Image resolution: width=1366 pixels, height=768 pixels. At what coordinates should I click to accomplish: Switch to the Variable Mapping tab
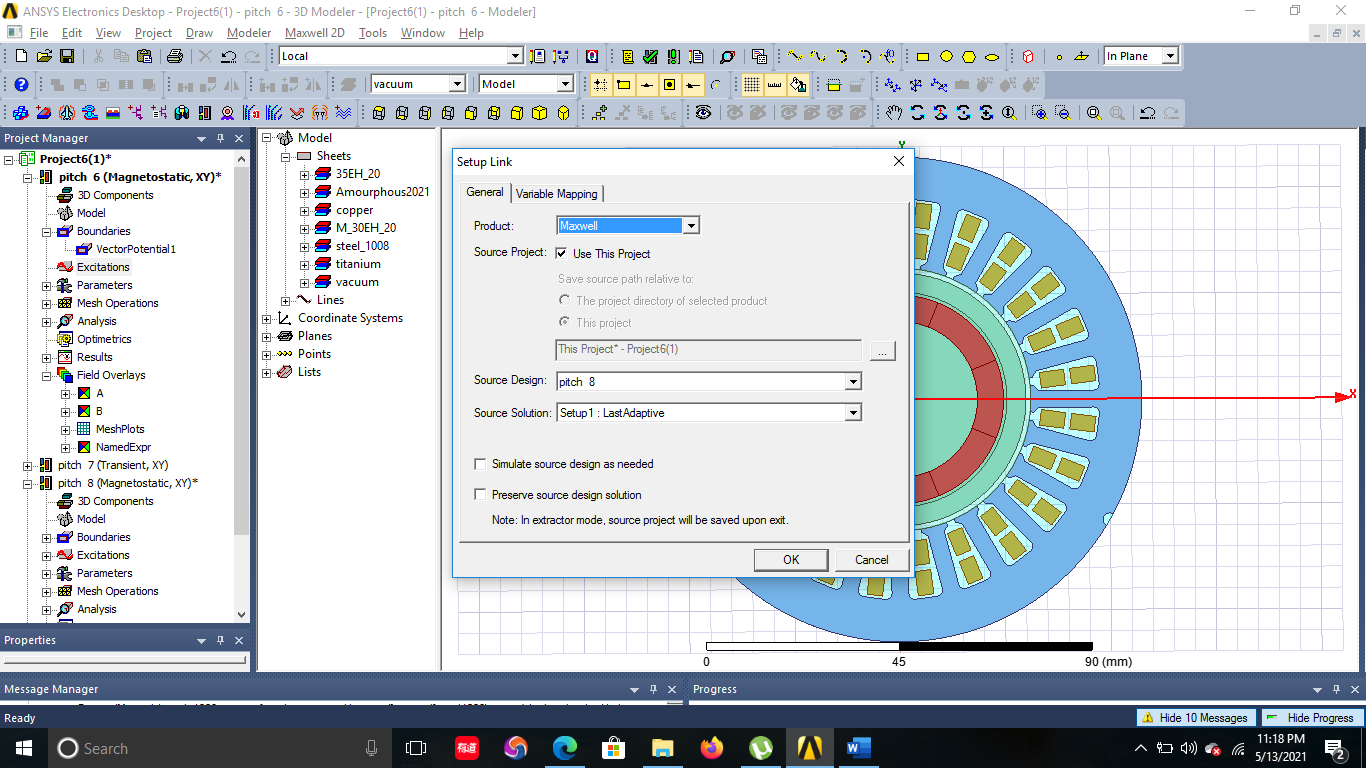557,193
